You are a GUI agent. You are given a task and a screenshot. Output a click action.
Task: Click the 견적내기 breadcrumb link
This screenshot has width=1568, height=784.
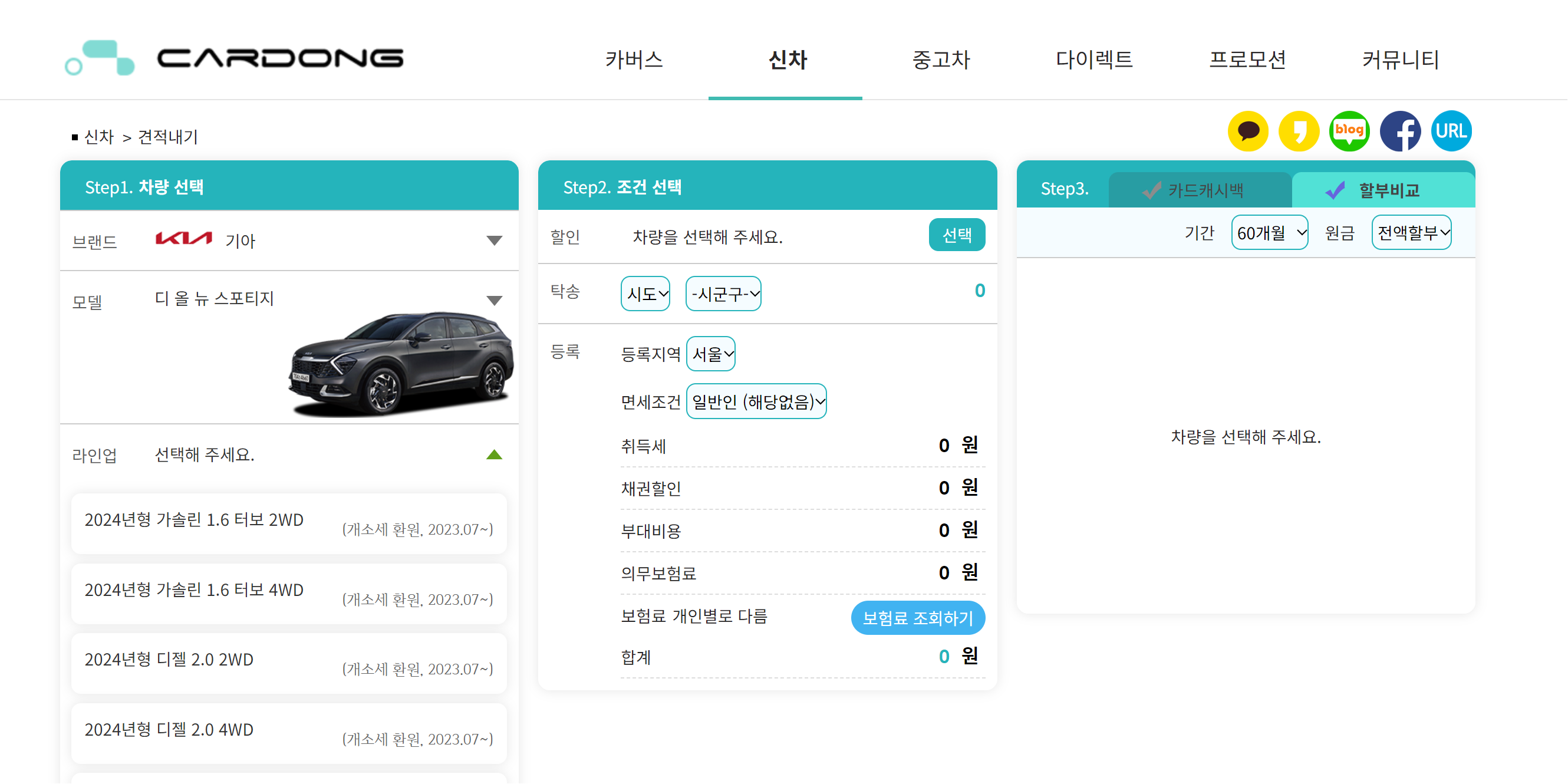167,137
